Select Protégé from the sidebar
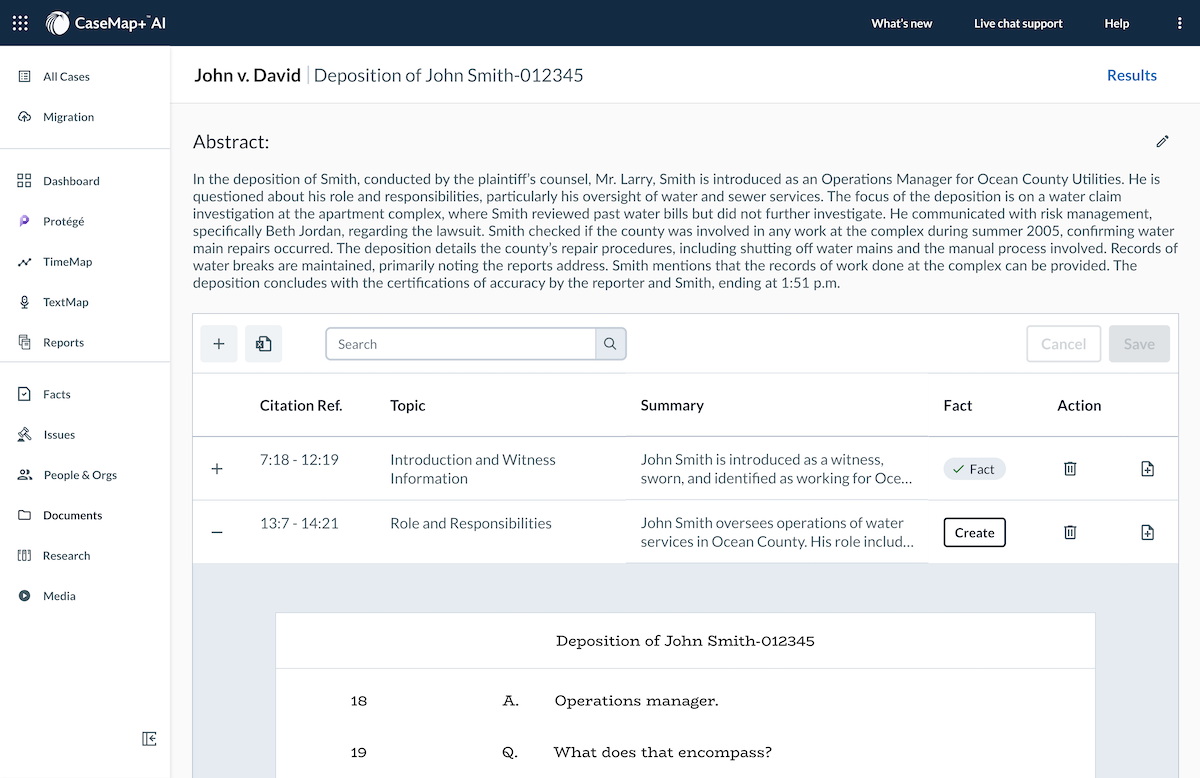 (x=63, y=221)
